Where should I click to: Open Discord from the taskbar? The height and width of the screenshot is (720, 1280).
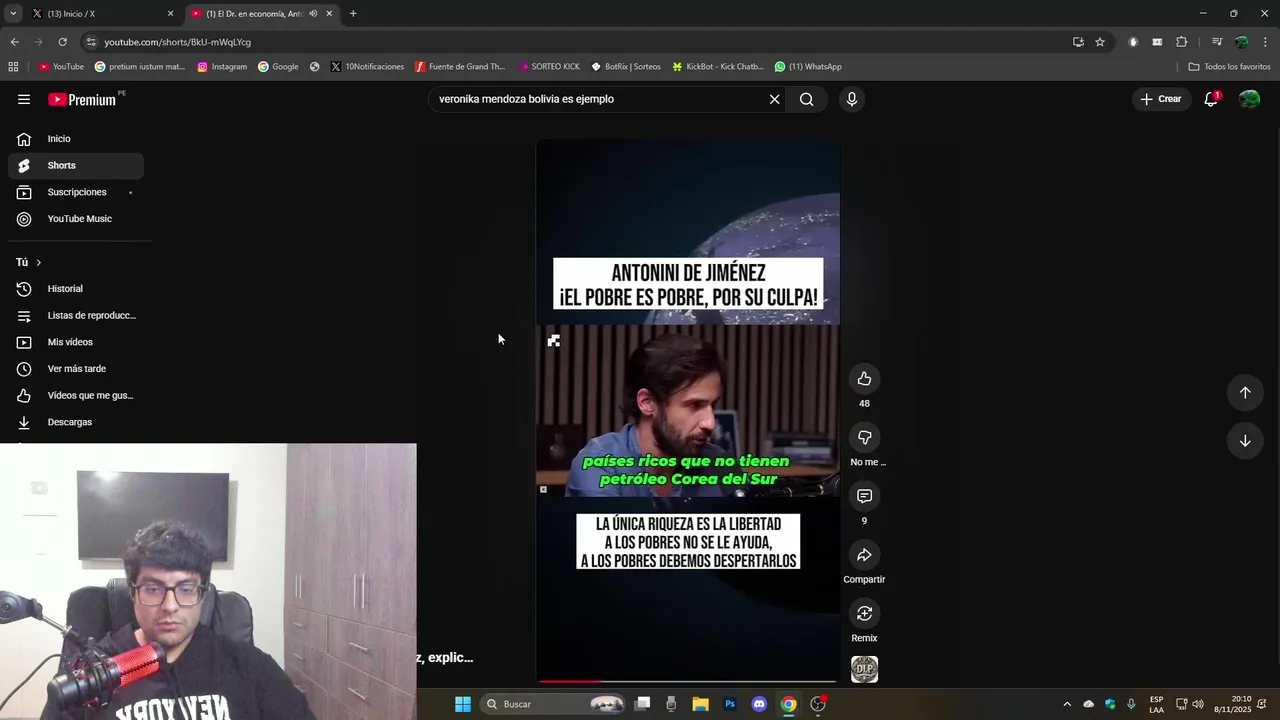(759, 704)
